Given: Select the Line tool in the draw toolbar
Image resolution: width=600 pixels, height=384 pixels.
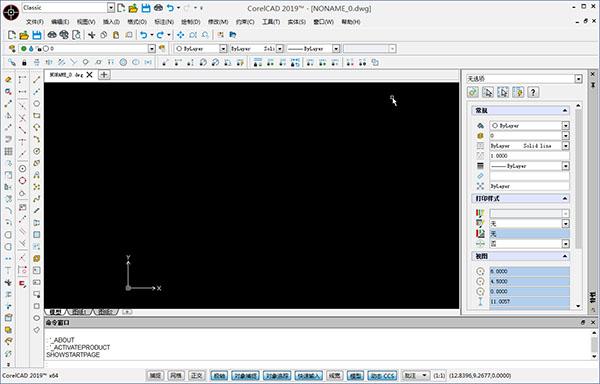Looking at the screenshot, I should pyautogui.click(x=36, y=80).
